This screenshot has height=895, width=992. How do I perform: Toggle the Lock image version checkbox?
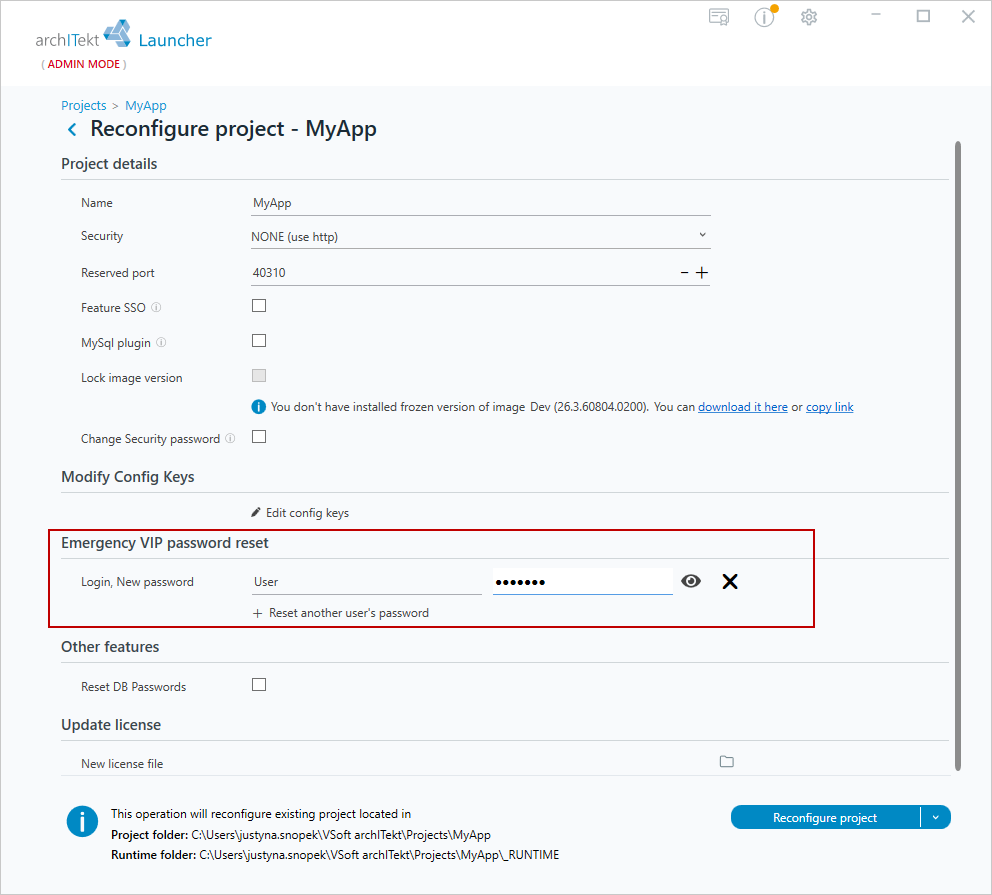coord(259,376)
